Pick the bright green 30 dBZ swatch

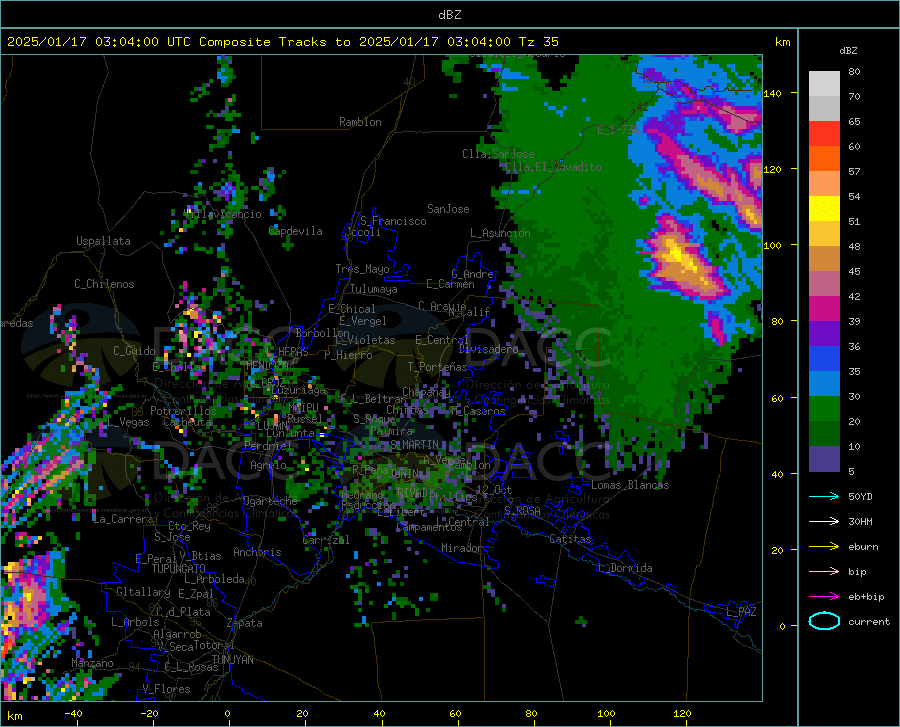(x=824, y=409)
